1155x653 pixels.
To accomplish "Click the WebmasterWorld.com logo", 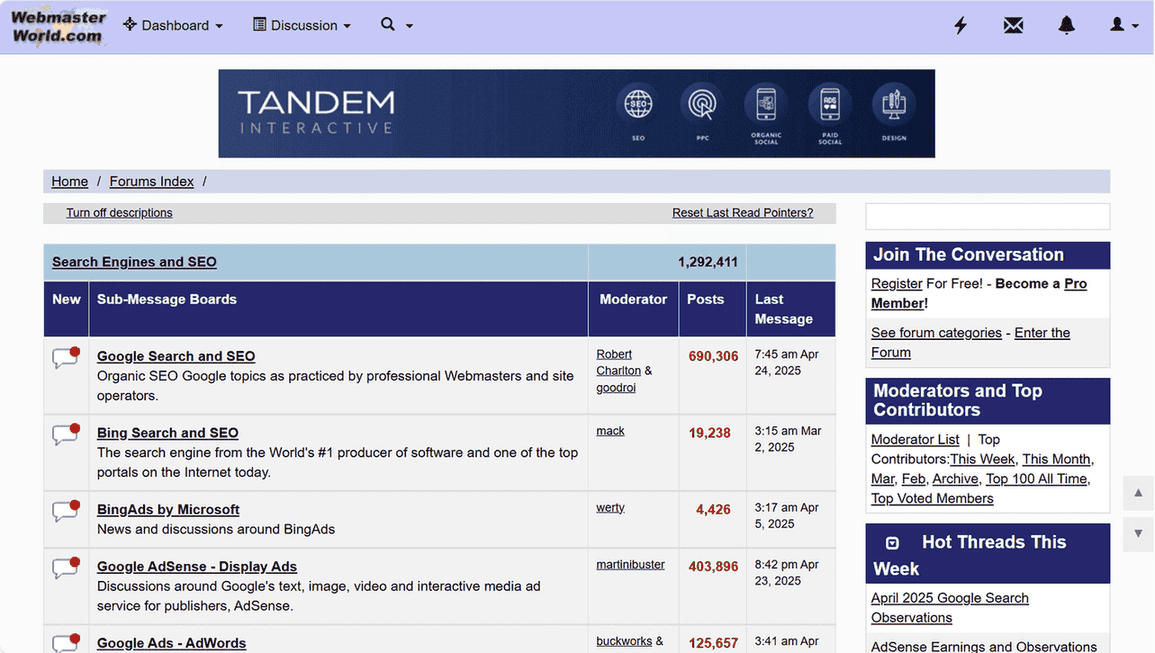I will pos(58,26).
